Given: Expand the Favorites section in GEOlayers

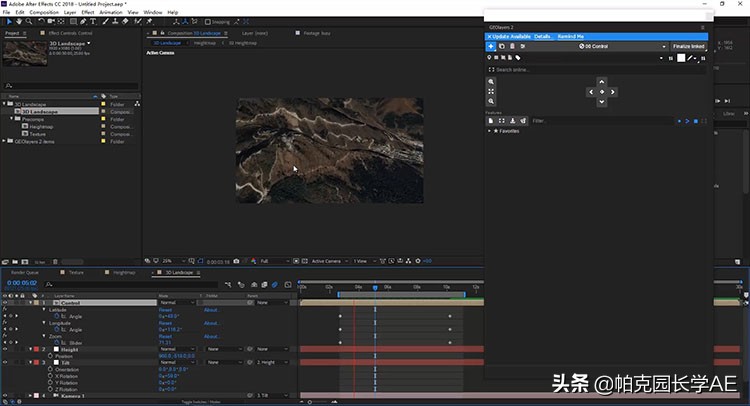Looking at the screenshot, I should click(x=490, y=131).
